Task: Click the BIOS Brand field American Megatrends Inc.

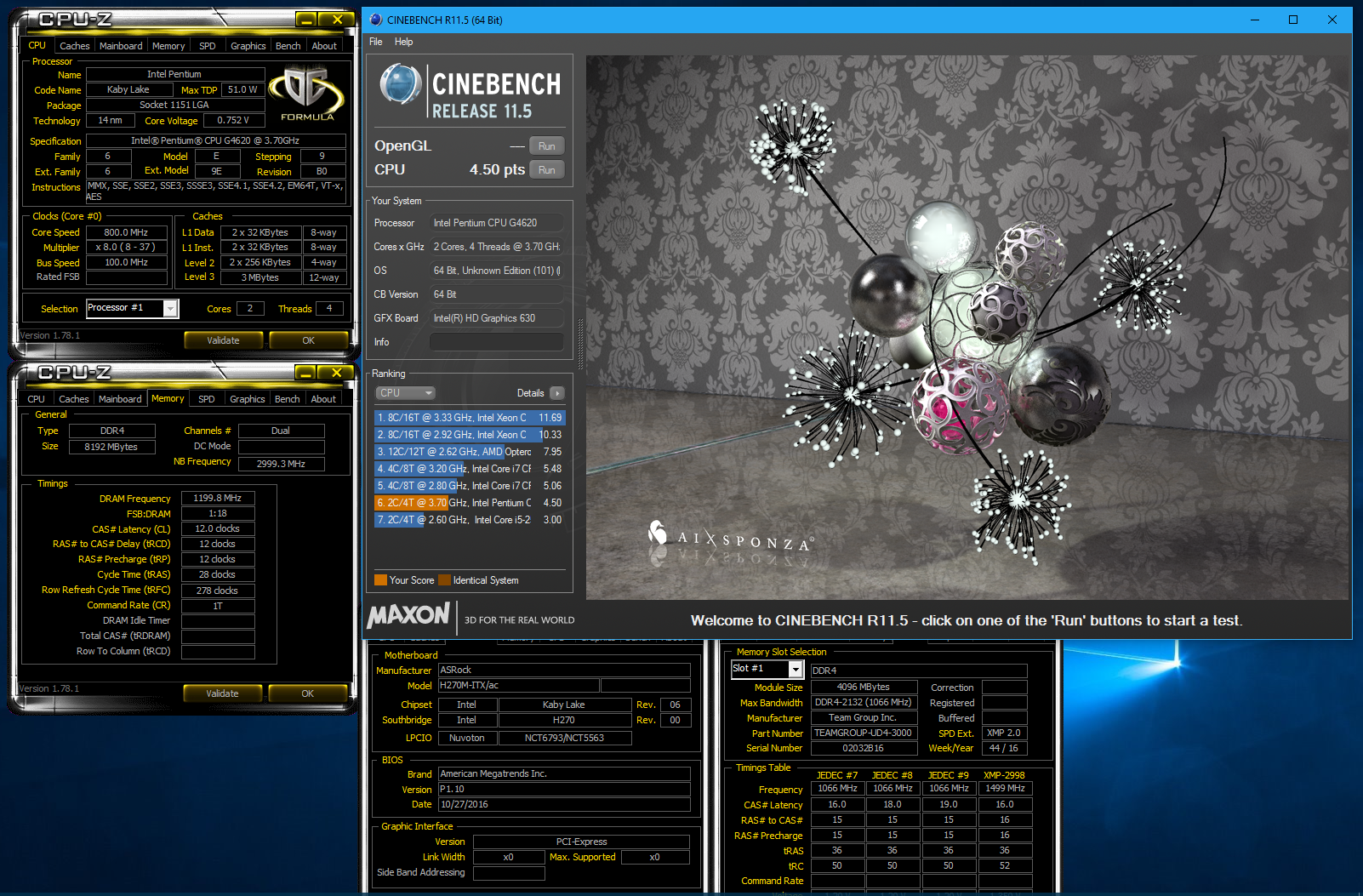Action: click(564, 773)
